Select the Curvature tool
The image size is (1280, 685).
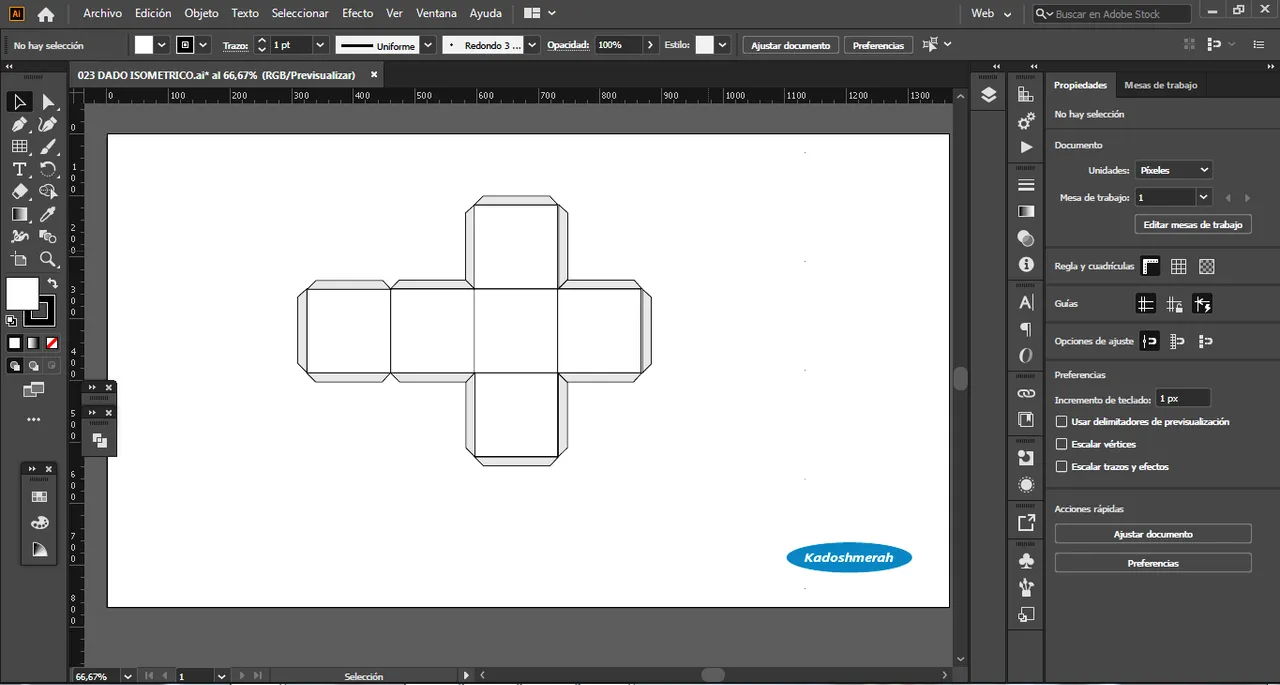pos(48,125)
